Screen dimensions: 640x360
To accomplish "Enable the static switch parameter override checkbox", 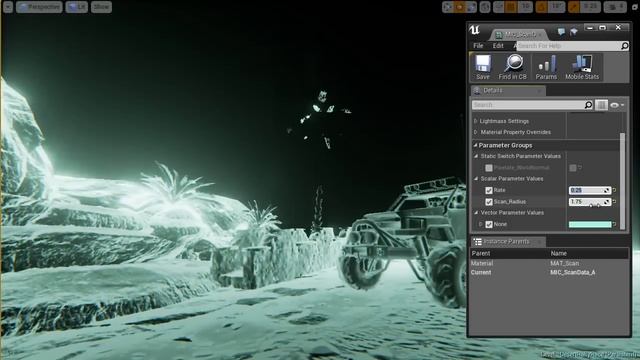I will pos(489,168).
